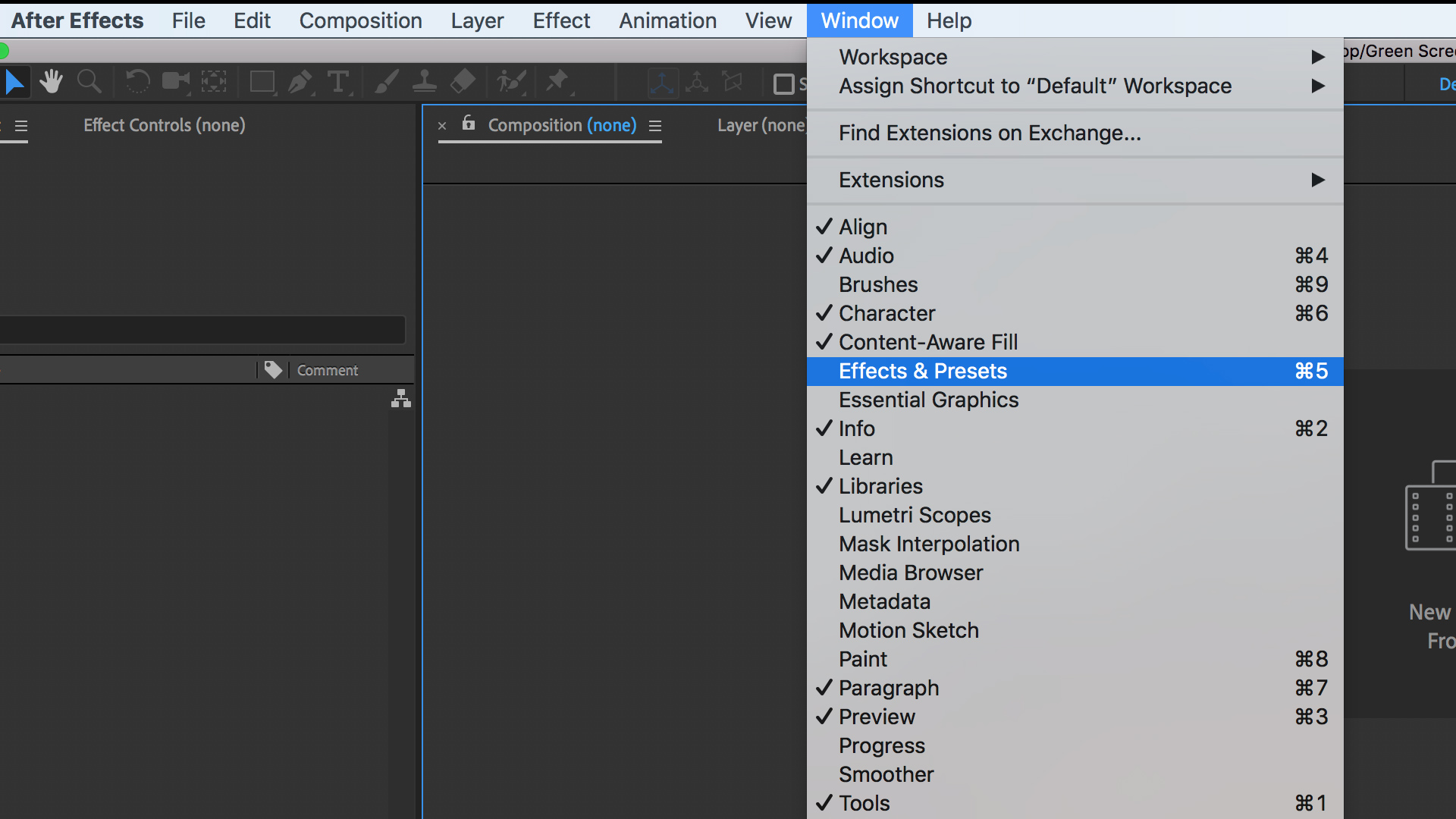Viewport: 1456px width, 819px height.
Task: Select the Horizontal Type tool
Action: [x=339, y=81]
